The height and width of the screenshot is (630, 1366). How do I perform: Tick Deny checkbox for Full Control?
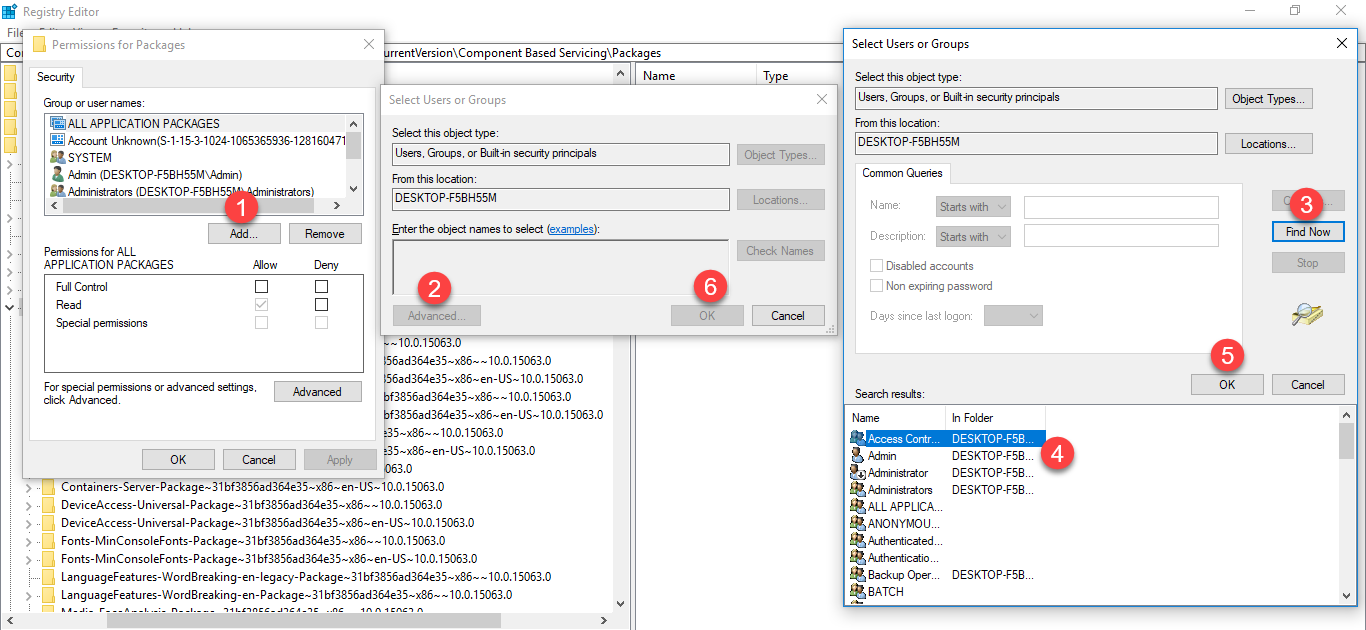tap(322, 287)
